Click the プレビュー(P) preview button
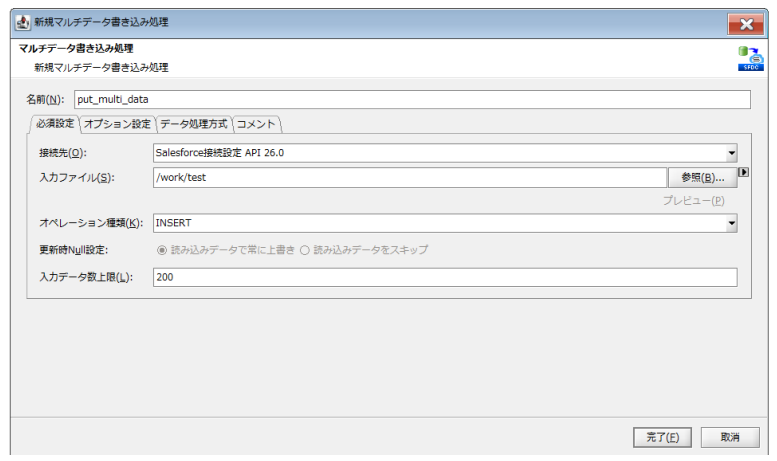 (693, 201)
